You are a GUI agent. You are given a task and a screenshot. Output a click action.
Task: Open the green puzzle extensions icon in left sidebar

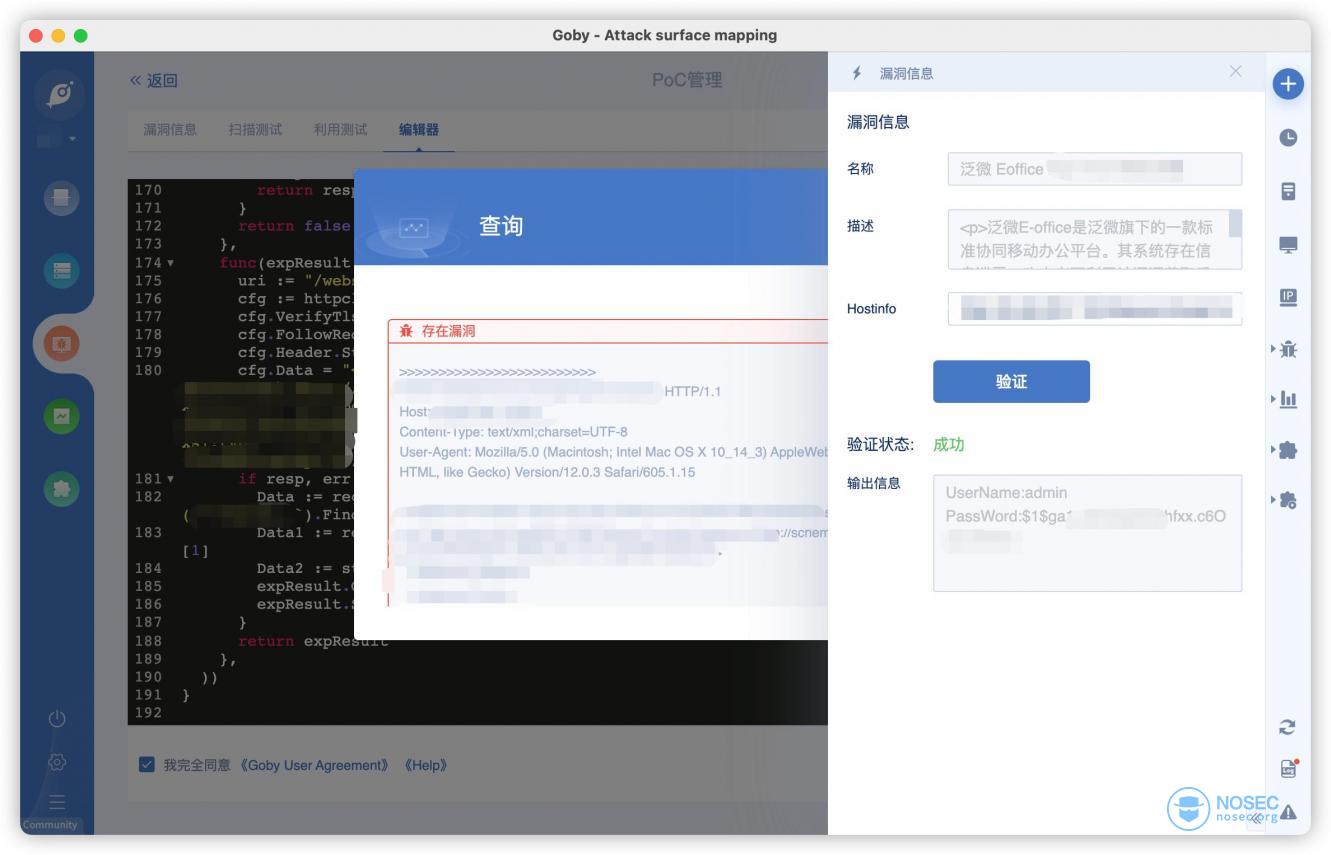[61, 488]
